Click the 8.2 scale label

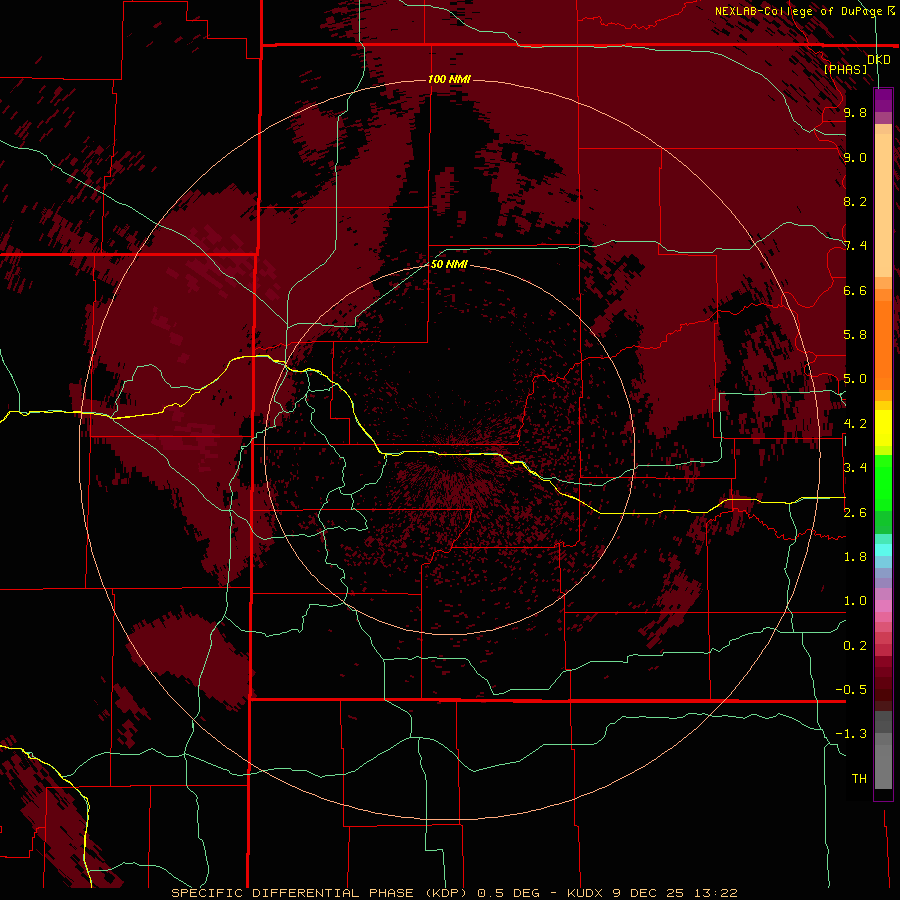pyautogui.click(x=855, y=201)
